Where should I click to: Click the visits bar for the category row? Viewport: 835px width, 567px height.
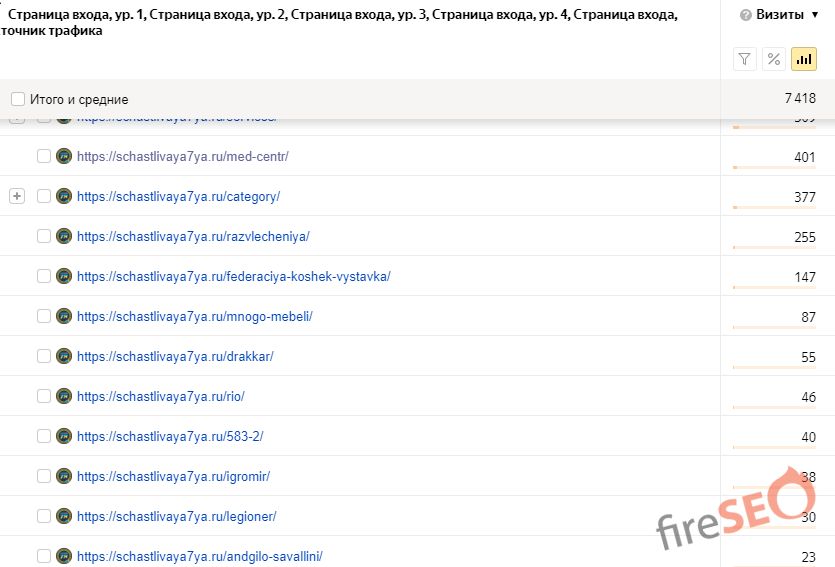coord(775,207)
